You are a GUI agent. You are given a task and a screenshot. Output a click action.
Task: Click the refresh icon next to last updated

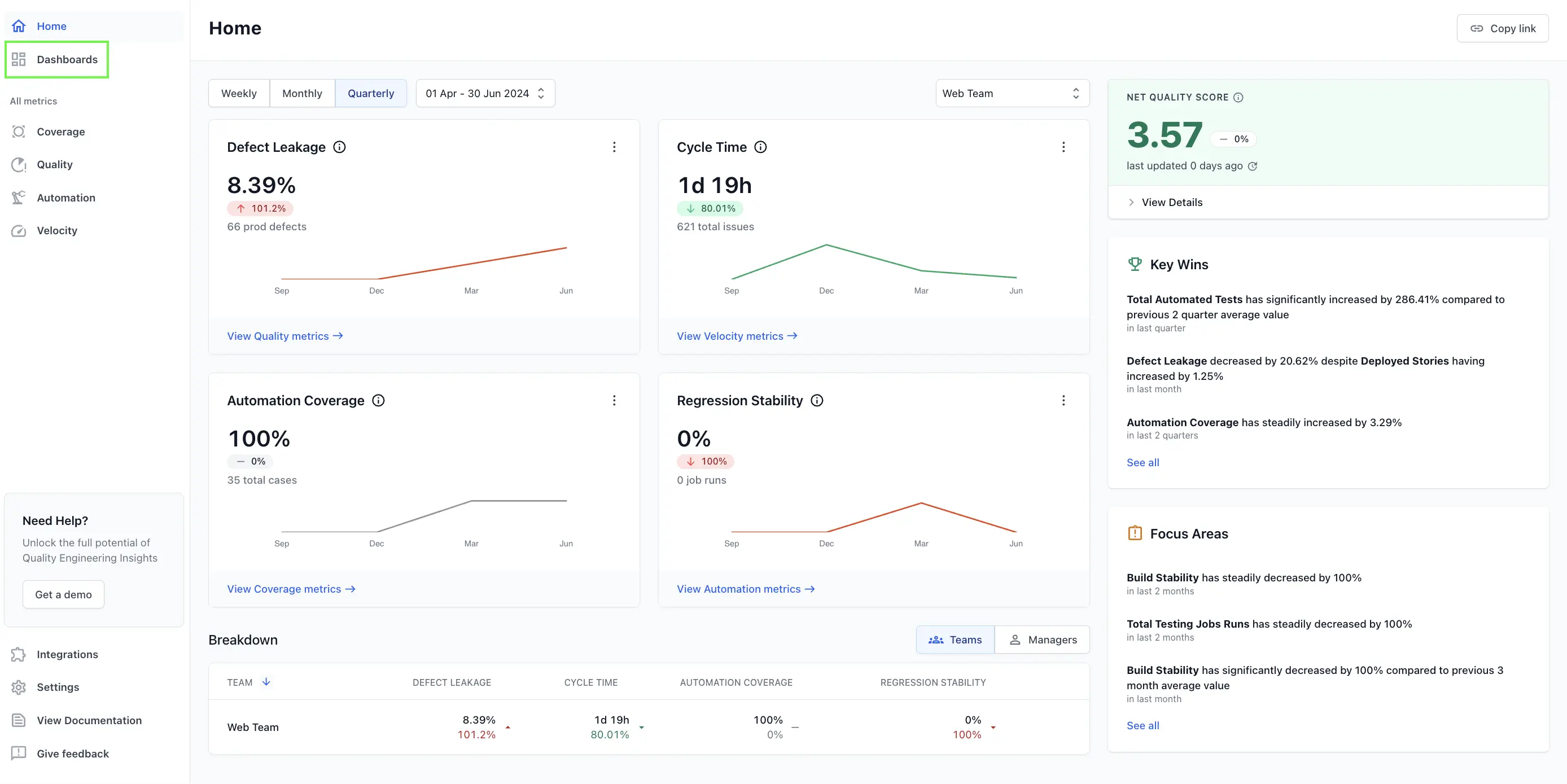(1253, 166)
